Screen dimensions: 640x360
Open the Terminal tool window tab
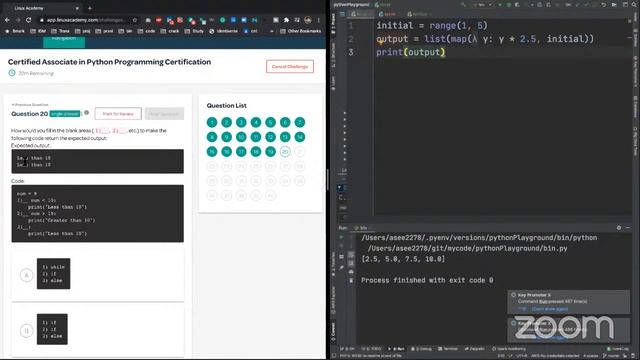[x=448, y=349]
